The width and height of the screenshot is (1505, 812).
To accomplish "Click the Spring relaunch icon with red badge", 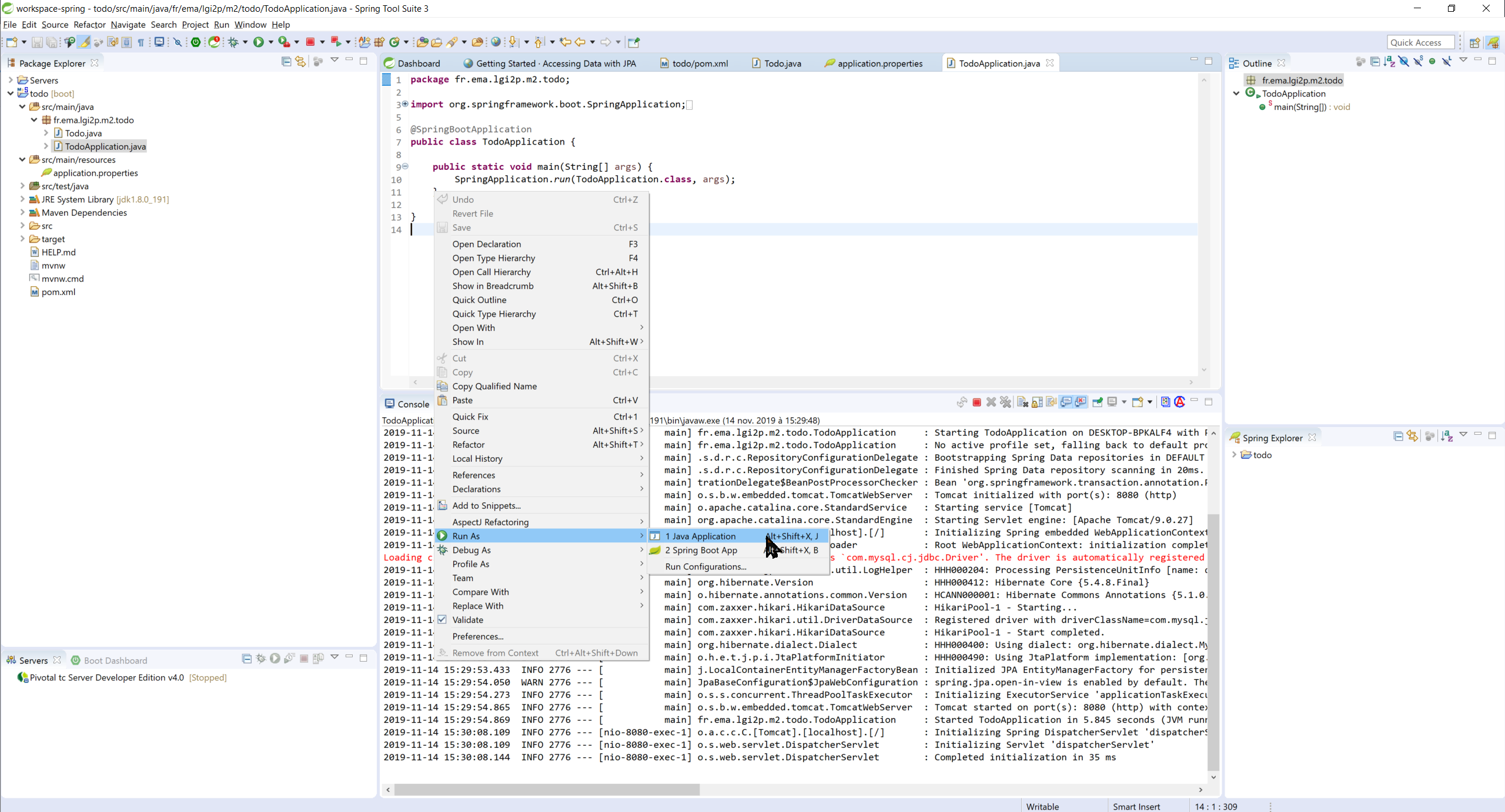I will pyautogui.click(x=215, y=42).
